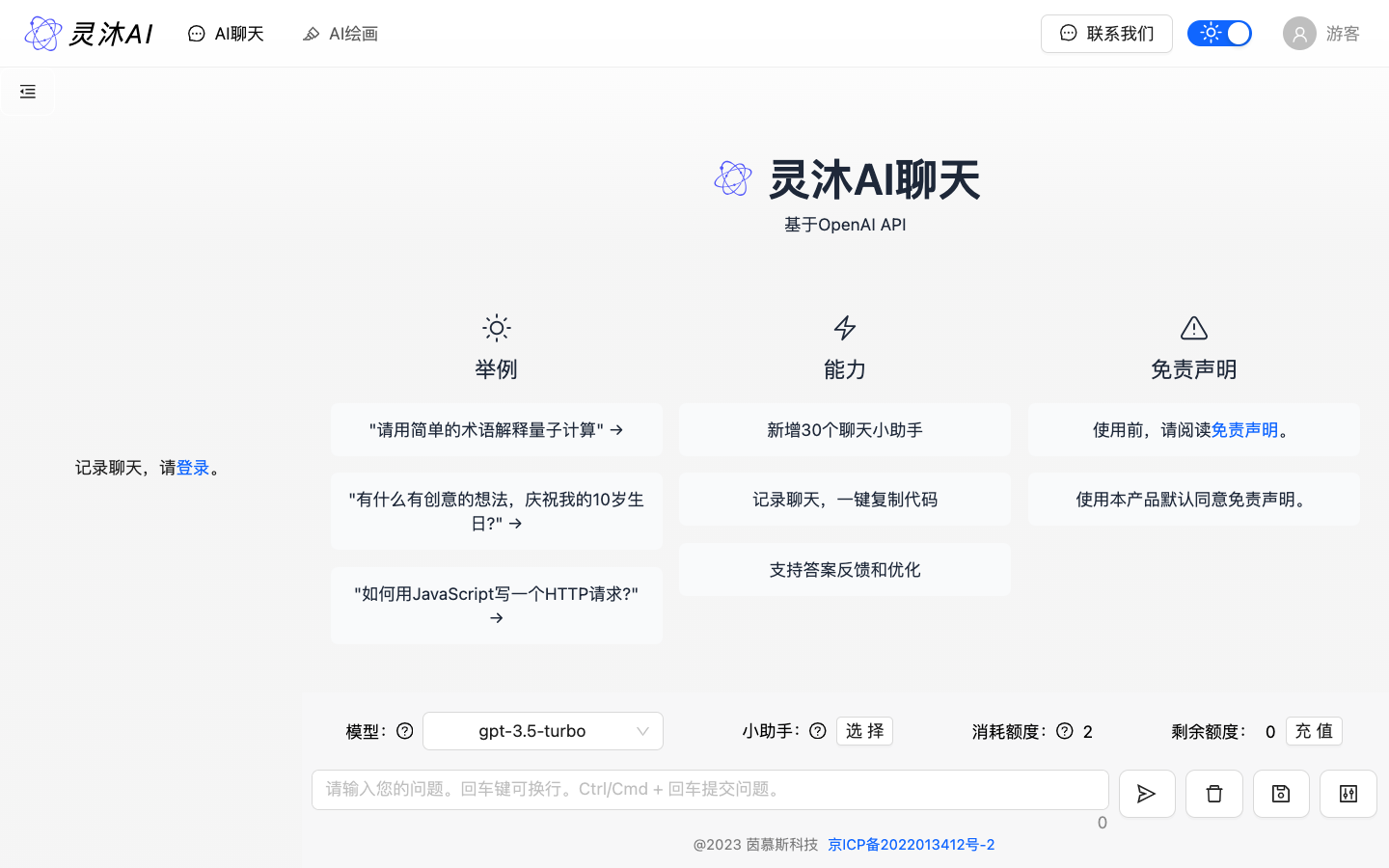Open the gpt-3.5-turbo model dropdown
The width and height of the screenshot is (1389, 868).
tap(542, 731)
